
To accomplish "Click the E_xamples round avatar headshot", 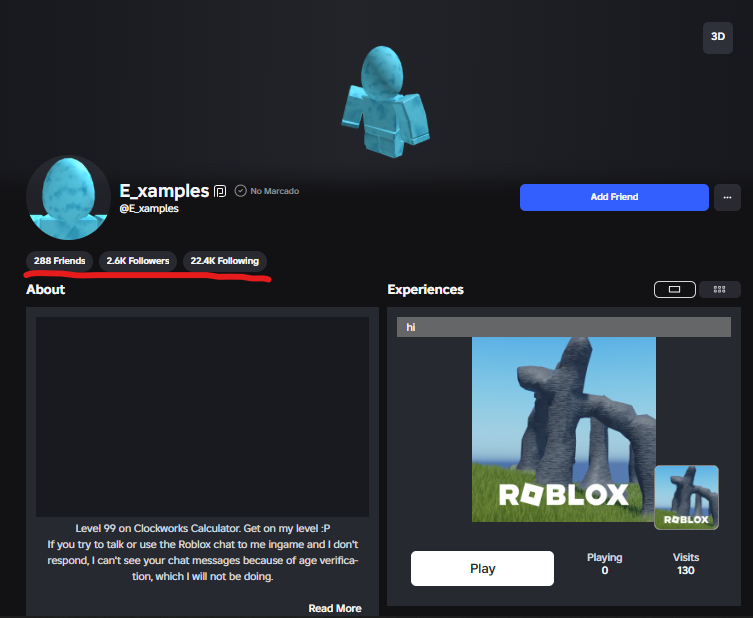I will (68, 198).
